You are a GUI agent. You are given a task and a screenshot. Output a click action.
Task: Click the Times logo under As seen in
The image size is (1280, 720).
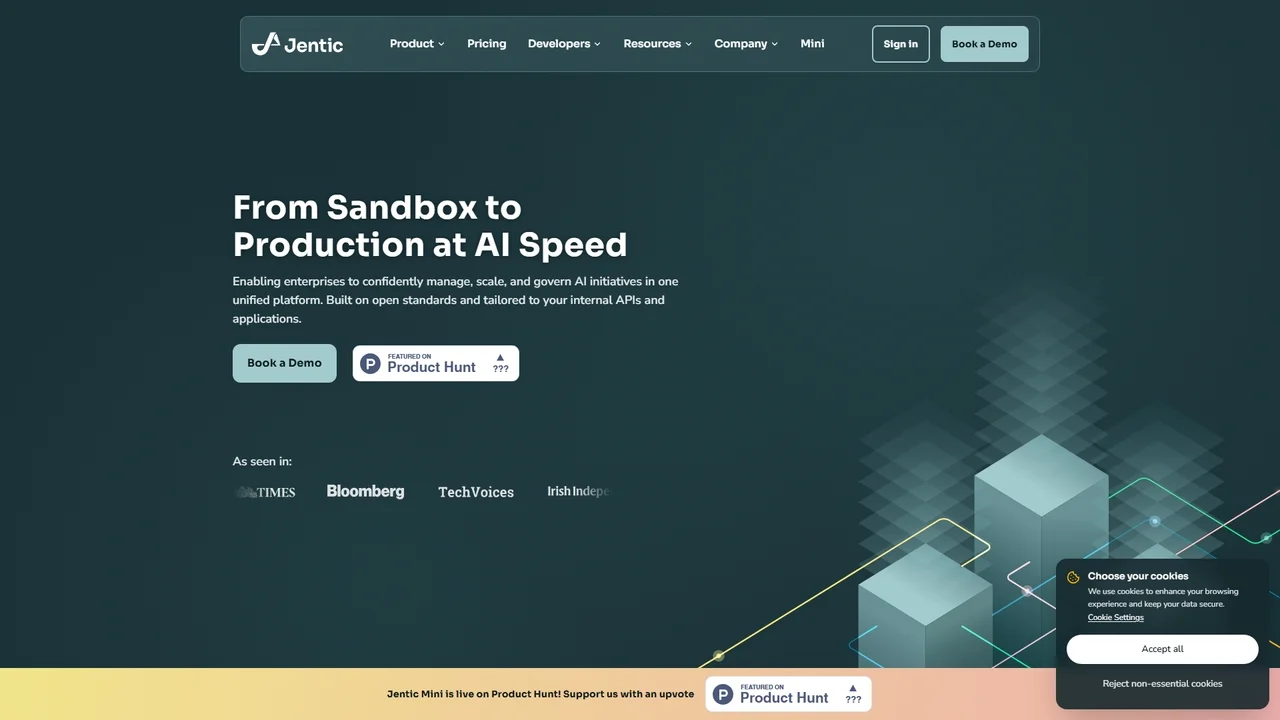click(x=266, y=492)
